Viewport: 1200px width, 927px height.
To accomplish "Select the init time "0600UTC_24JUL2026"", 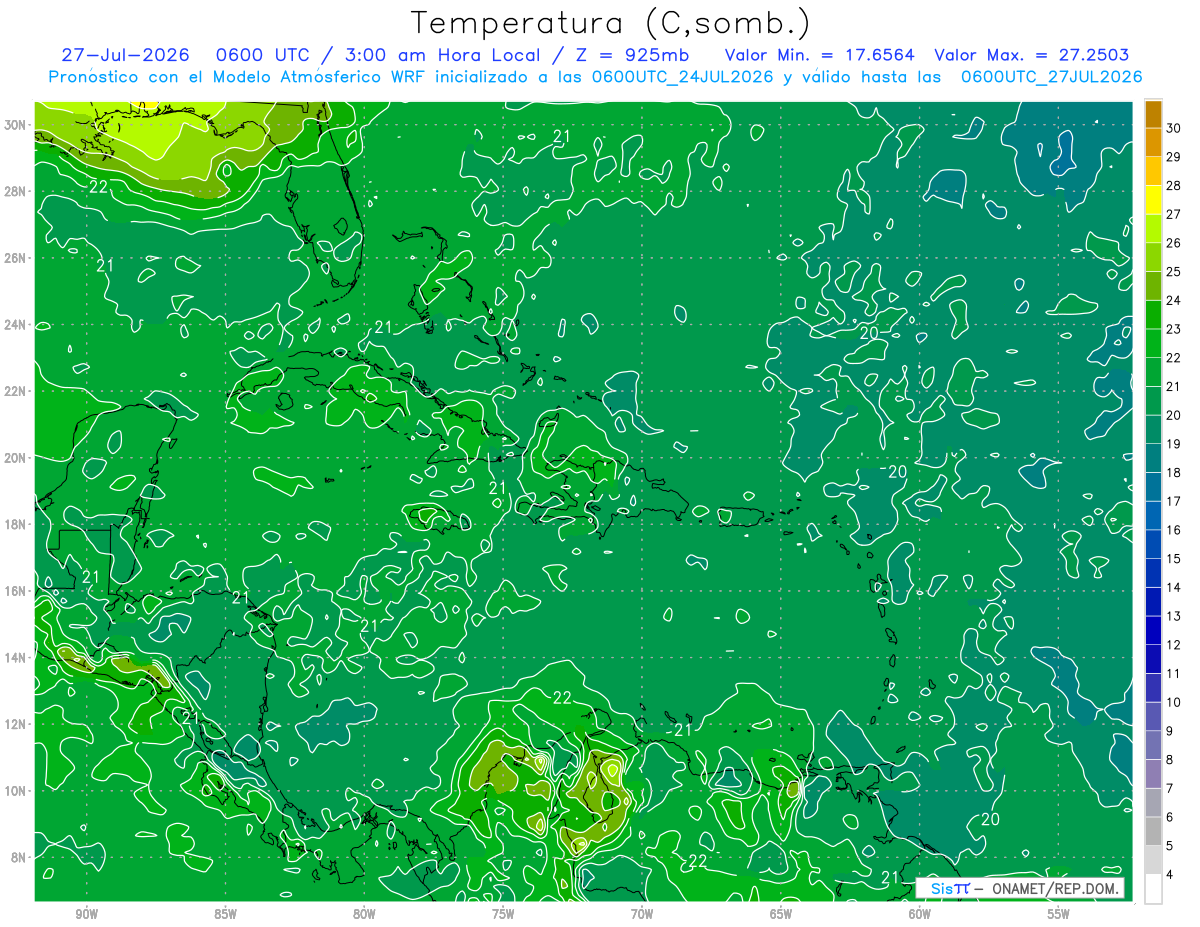I will pyautogui.click(x=682, y=77).
